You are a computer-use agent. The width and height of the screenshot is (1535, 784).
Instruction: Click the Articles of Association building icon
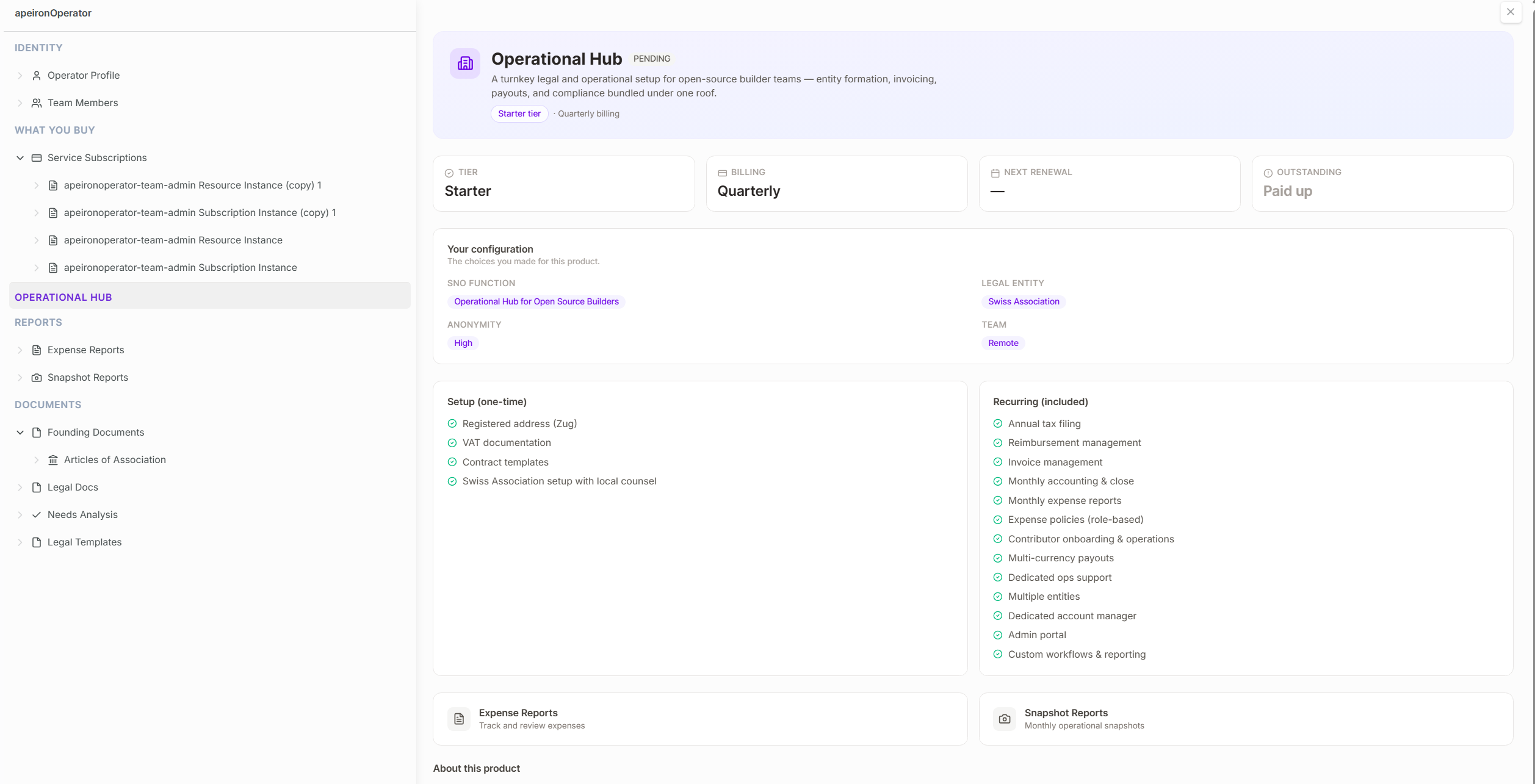(53, 460)
